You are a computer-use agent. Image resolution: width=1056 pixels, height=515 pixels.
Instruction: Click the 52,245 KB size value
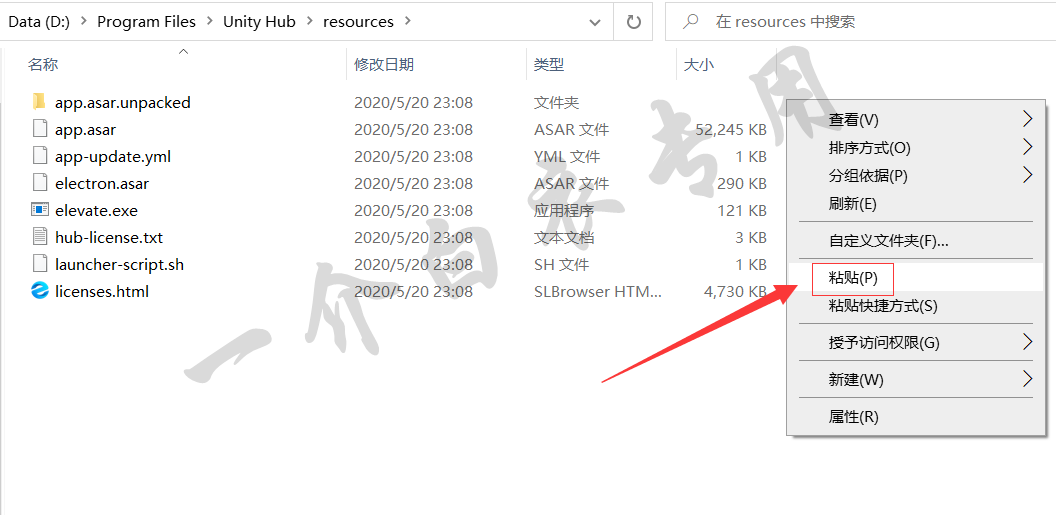coord(731,129)
